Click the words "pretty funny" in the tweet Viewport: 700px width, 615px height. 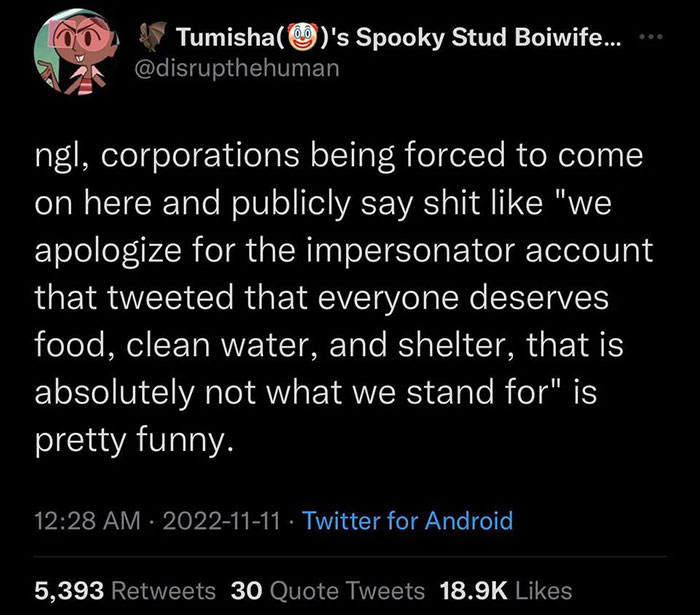point(135,438)
